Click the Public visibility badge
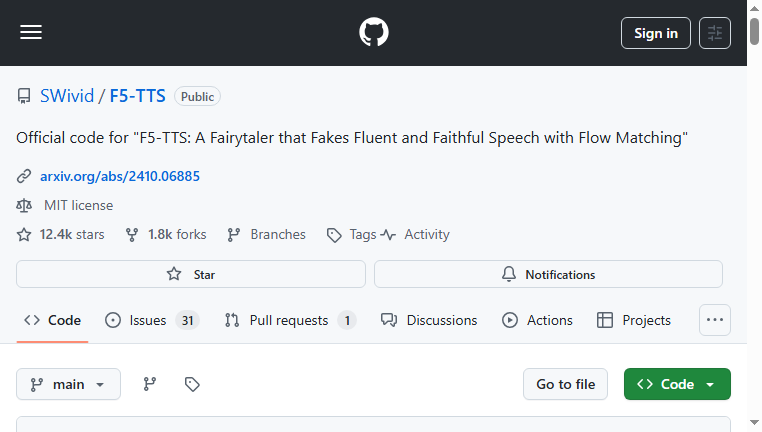The image size is (762, 432). 197,96
